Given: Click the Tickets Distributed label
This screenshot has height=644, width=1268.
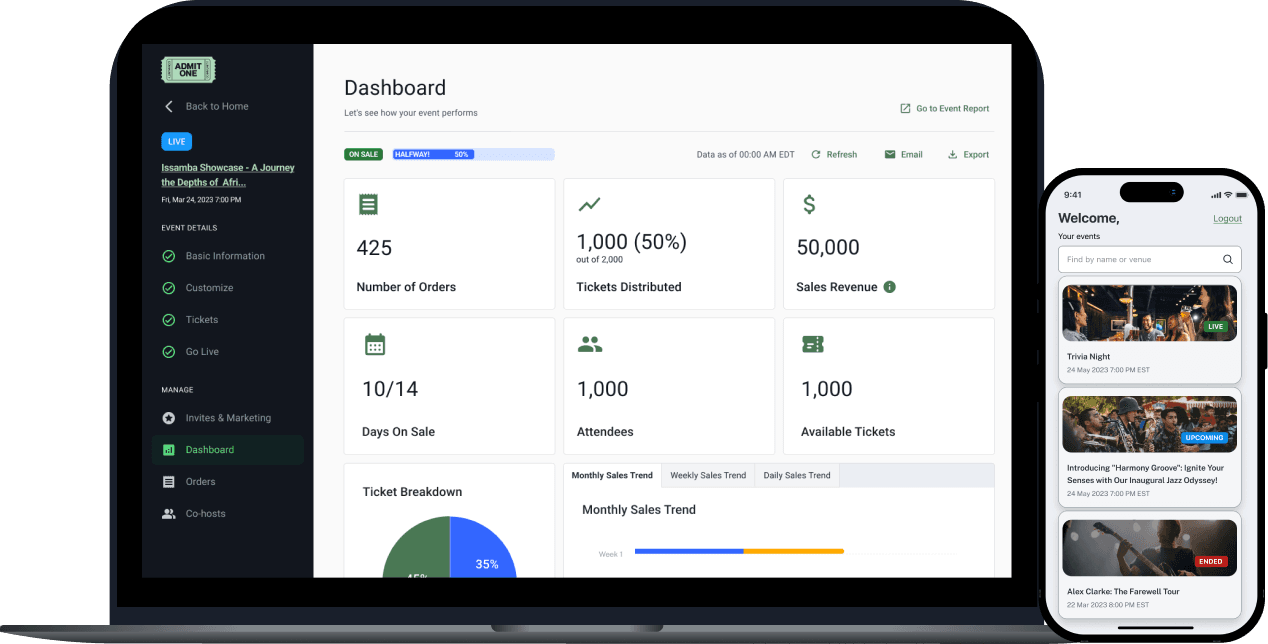Looking at the screenshot, I should point(629,287).
